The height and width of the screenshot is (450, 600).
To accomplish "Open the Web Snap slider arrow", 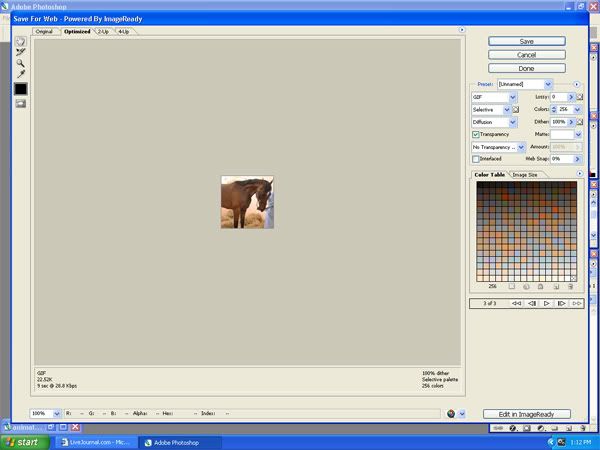I will [x=577, y=159].
